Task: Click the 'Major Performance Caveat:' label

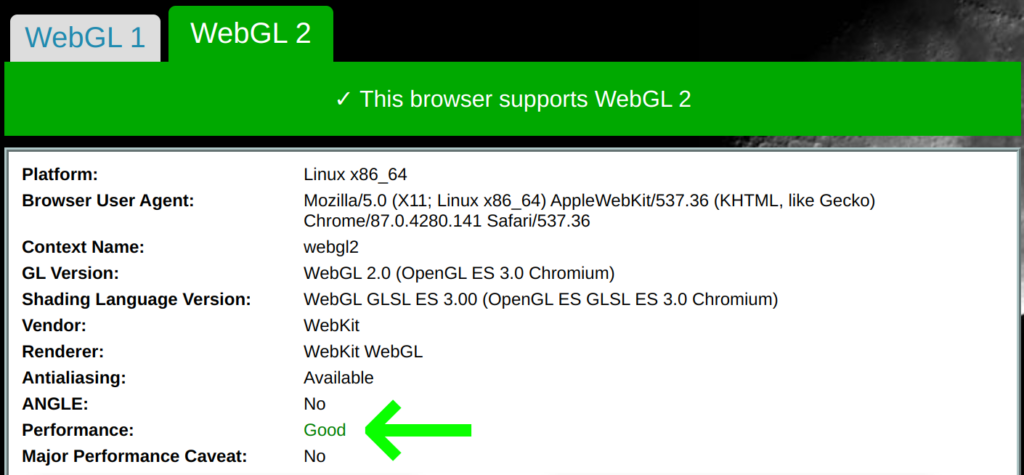Action: [x=133, y=456]
